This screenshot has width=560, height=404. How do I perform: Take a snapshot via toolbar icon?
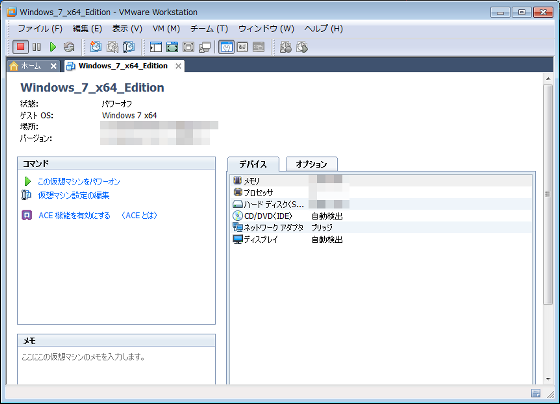pyautogui.click(x=95, y=47)
